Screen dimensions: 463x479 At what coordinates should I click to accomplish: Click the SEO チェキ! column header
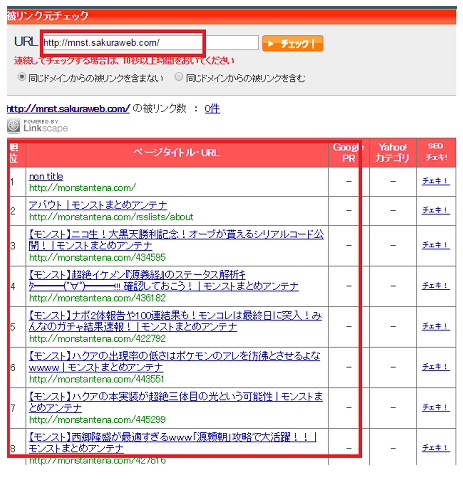coord(436,153)
